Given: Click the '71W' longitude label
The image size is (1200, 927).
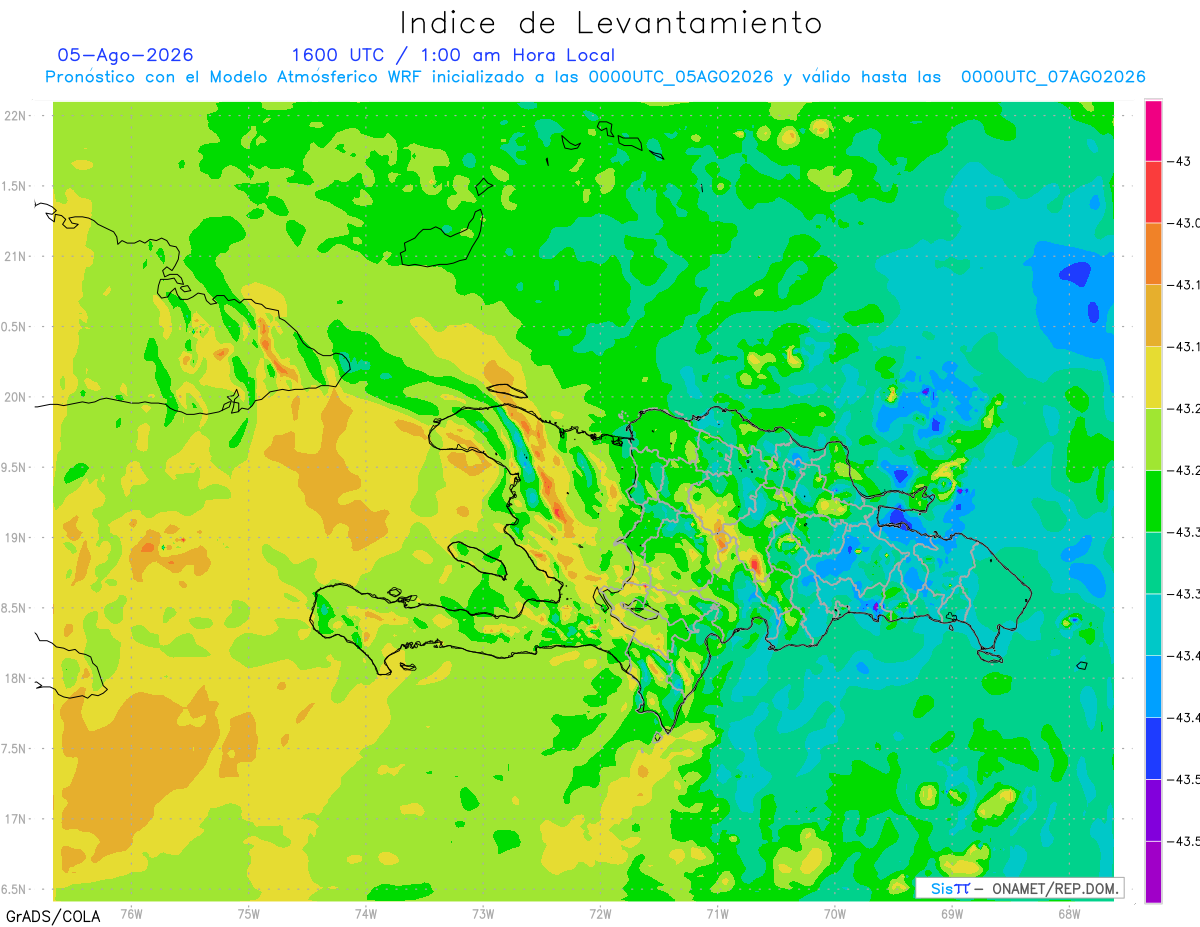Looking at the screenshot, I should 717,913.
